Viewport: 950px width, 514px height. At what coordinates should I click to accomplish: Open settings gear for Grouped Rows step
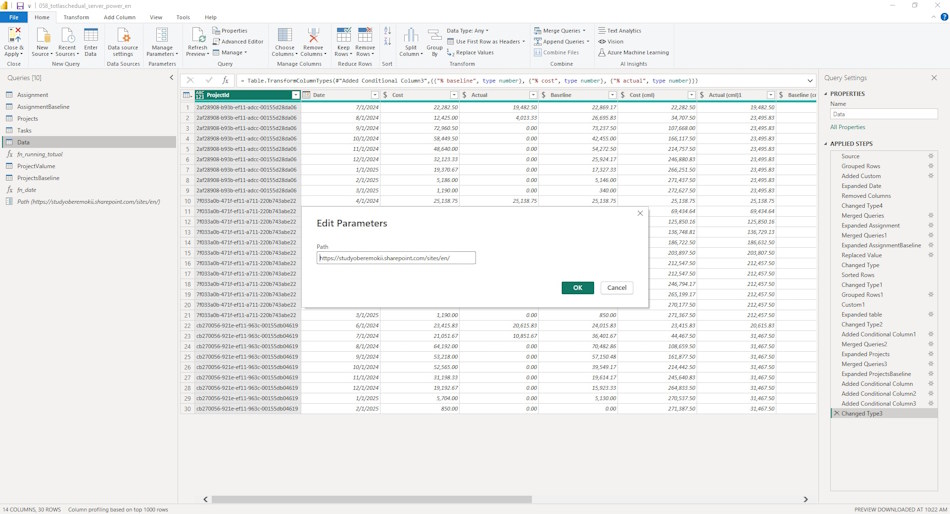coord(931,165)
